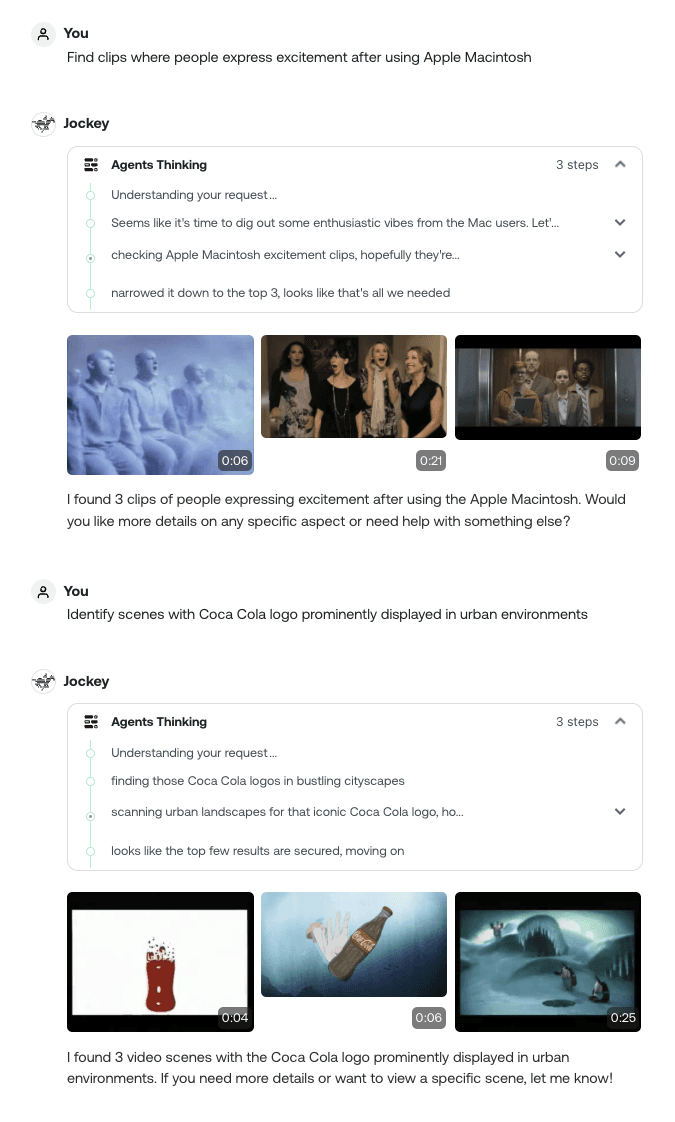The width and height of the screenshot is (675, 1122).
Task: Click the 'Jockey' name above the Coca Cola results
Action: pos(86,681)
